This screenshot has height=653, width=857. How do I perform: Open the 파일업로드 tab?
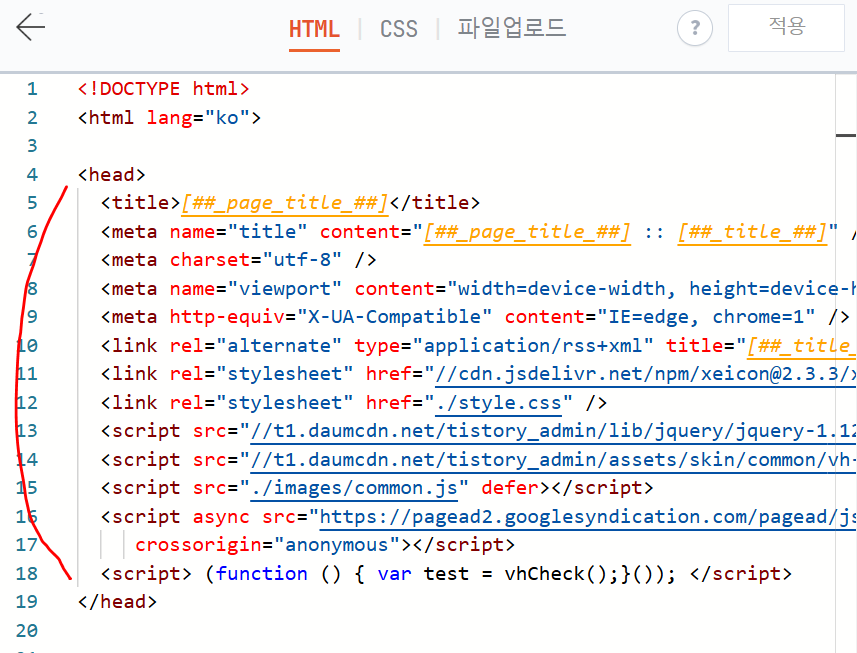pos(512,28)
